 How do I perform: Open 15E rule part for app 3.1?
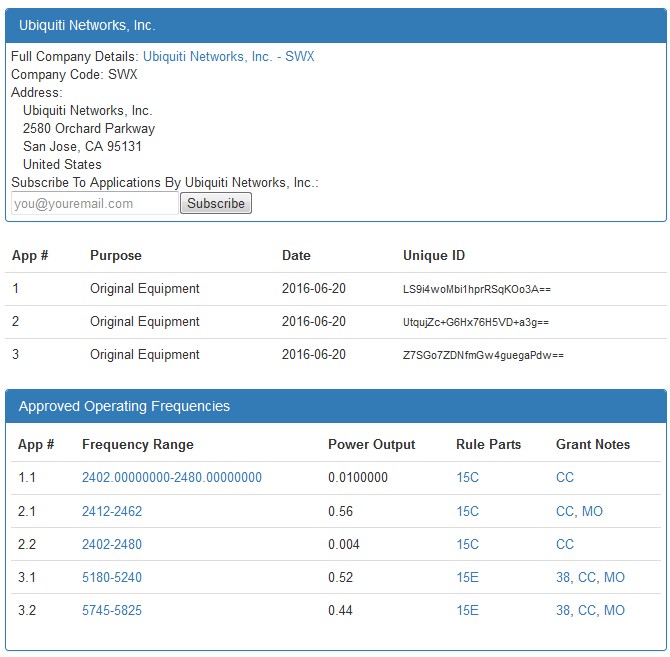(467, 577)
